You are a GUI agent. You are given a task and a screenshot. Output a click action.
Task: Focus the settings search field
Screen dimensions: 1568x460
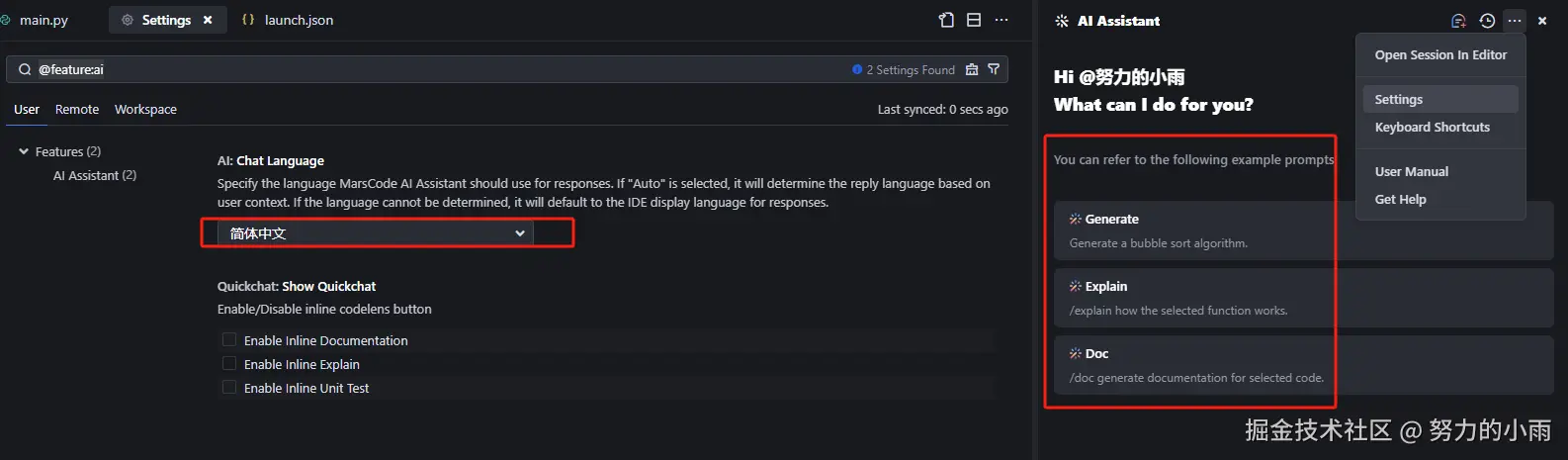coord(435,69)
